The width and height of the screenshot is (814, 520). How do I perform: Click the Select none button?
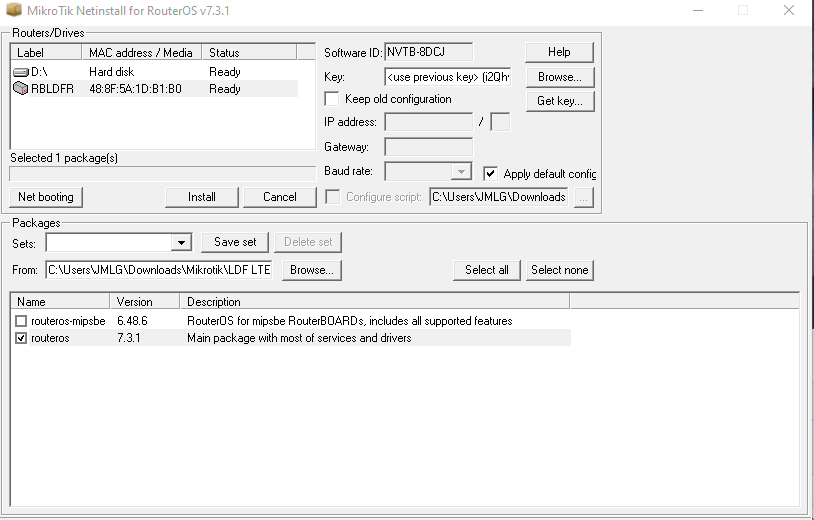(x=560, y=270)
